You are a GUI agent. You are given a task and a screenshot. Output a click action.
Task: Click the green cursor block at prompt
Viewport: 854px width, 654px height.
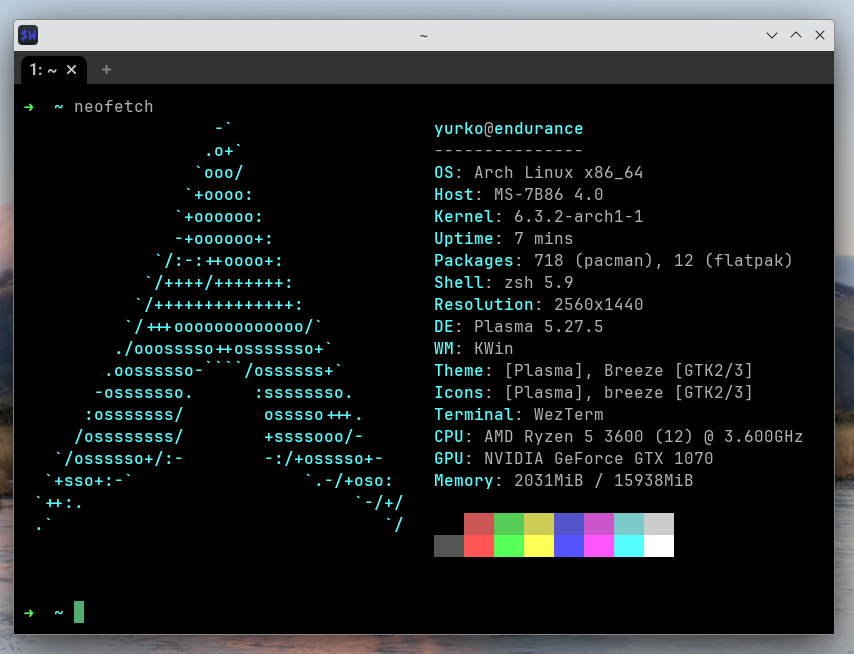coord(79,612)
